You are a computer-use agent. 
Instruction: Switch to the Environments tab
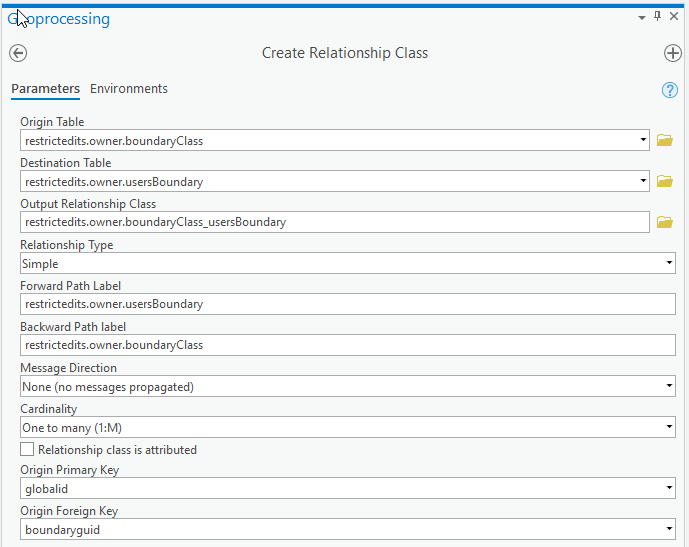pyautogui.click(x=129, y=89)
